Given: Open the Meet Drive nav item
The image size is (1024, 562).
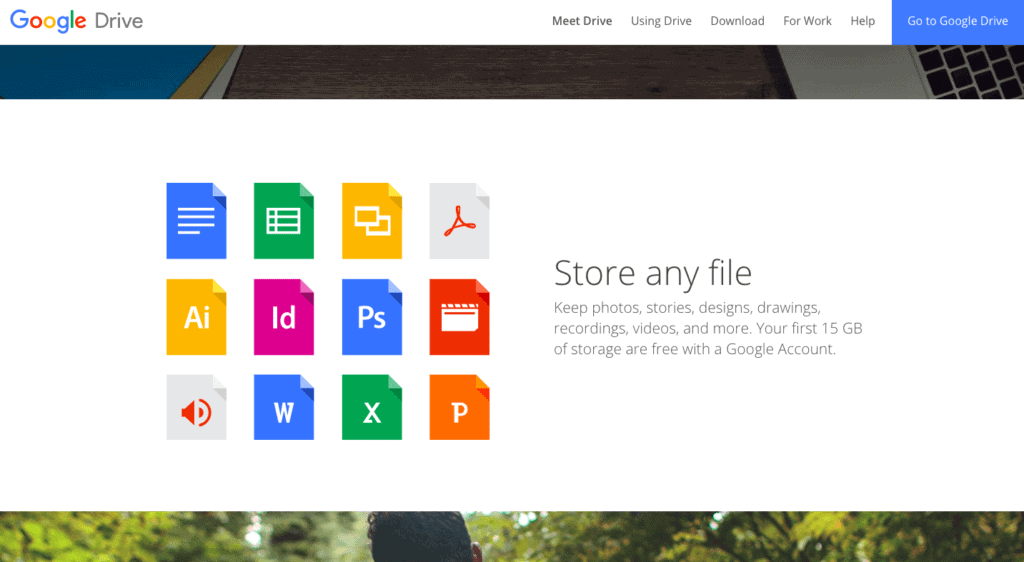Looking at the screenshot, I should coord(582,21).
